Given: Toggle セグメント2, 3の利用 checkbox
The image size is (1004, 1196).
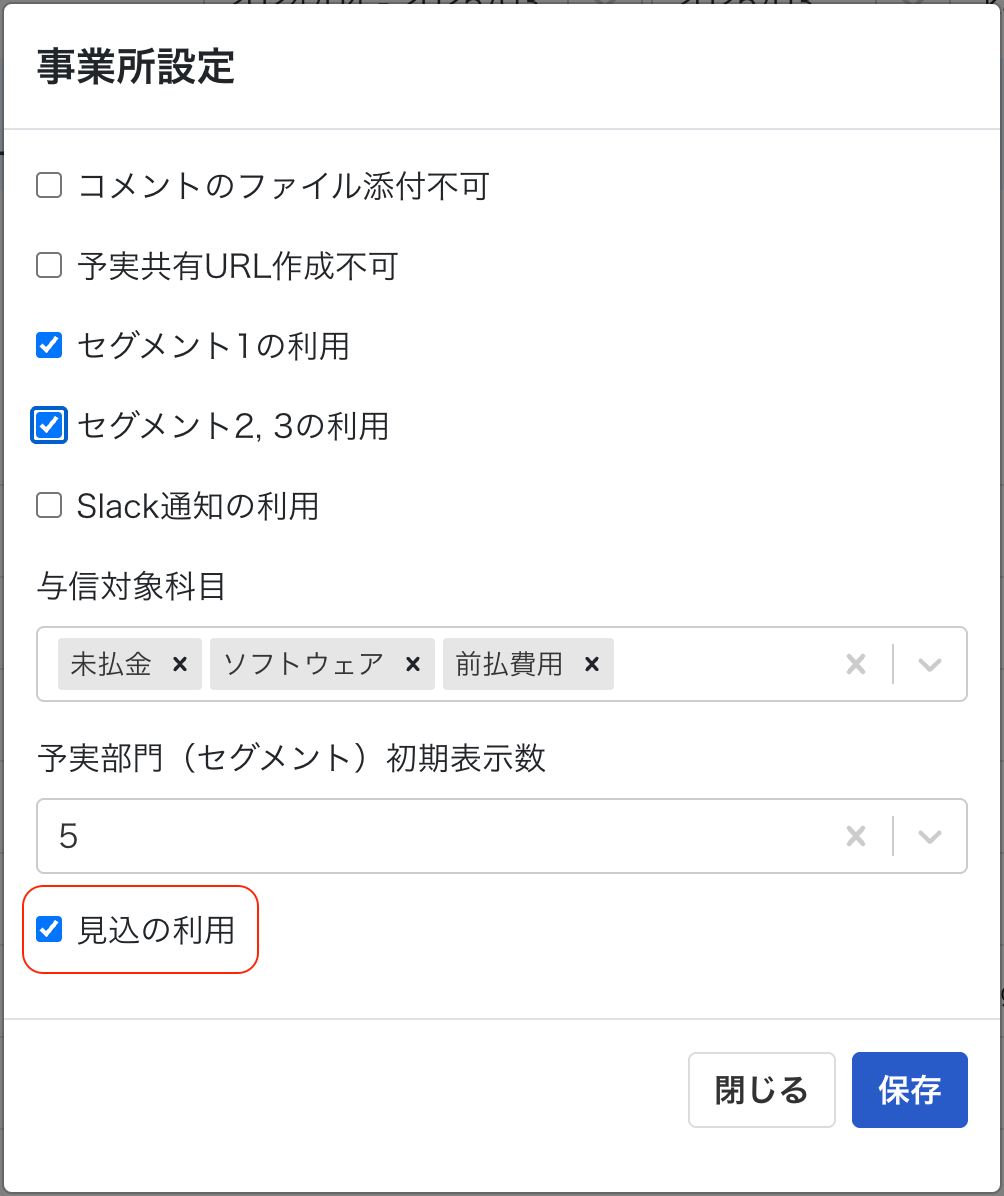Looking at the screenshot, I should [49, 426].
